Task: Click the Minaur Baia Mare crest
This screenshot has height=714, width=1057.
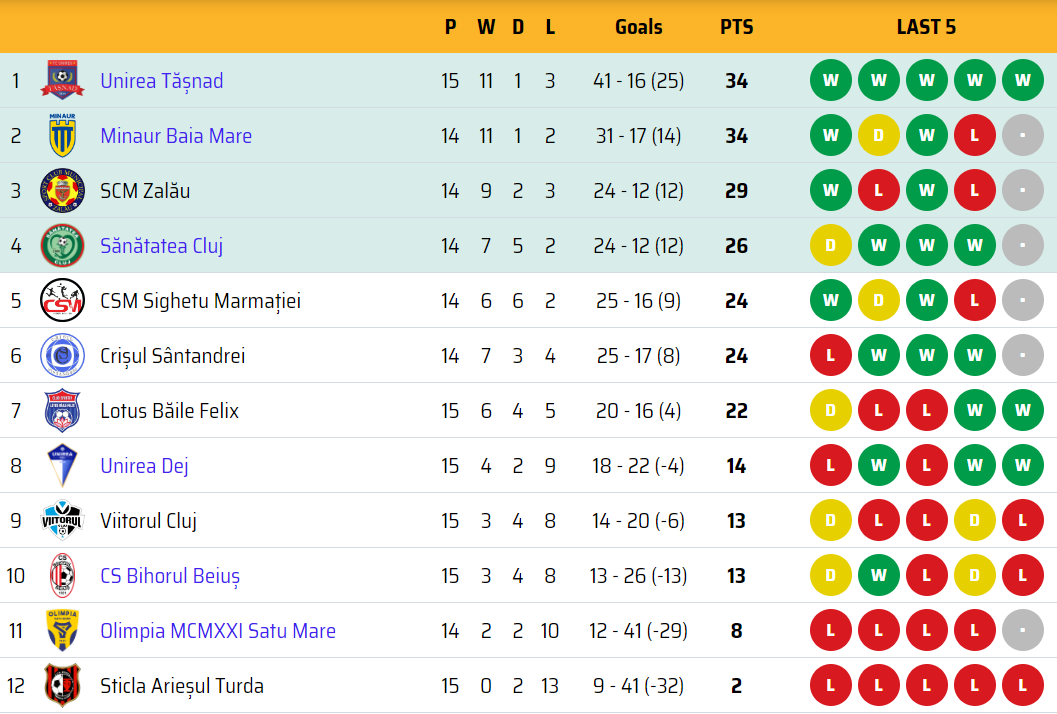Action: [62, 136]
